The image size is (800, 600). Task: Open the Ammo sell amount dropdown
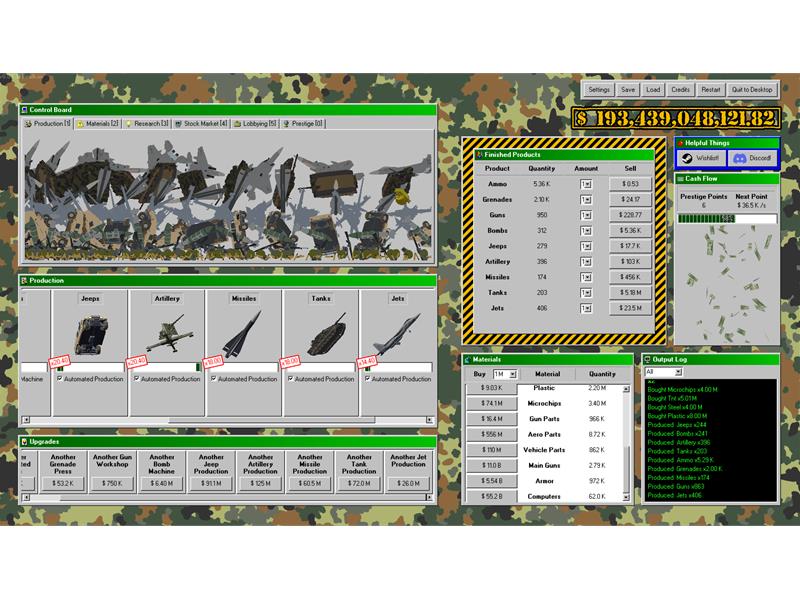point(586,184)
